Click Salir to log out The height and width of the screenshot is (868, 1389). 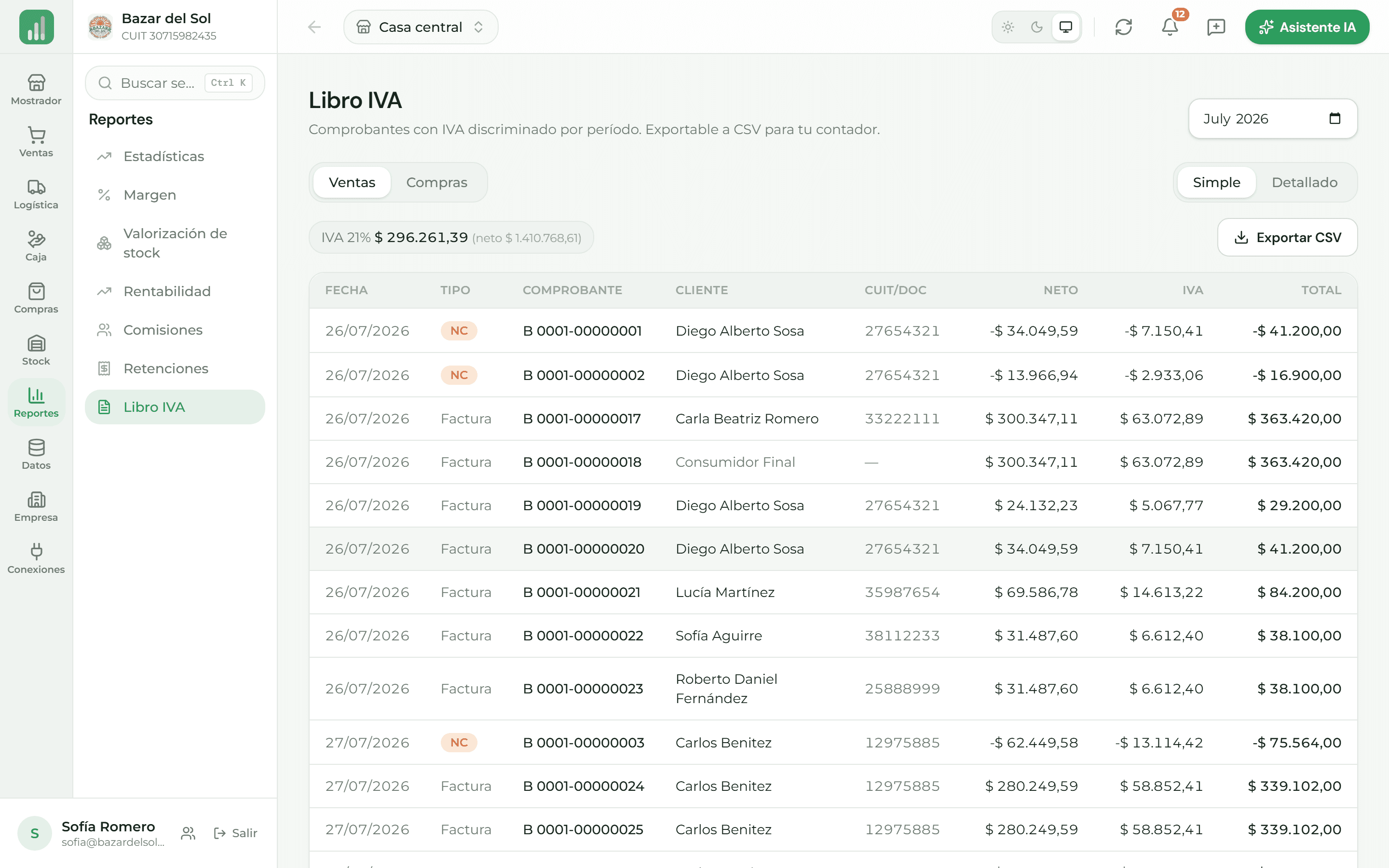tap(235, 833)
